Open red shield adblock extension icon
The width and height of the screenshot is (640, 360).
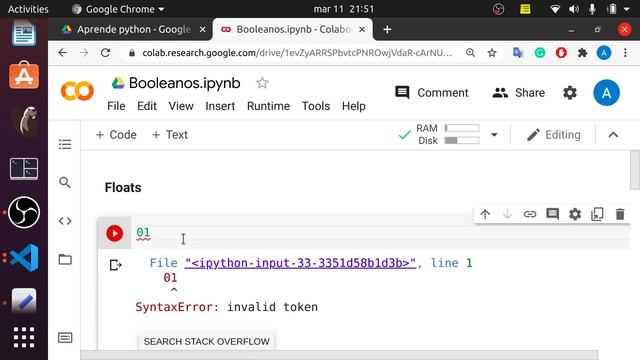[x=561, y=53]
